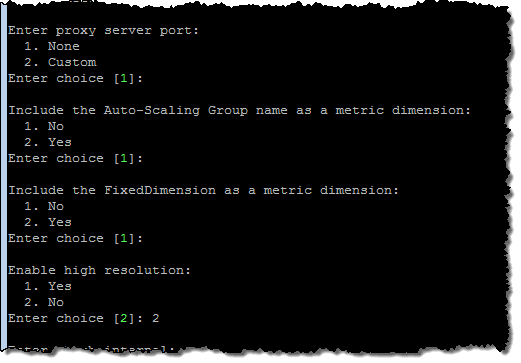521x363 pixels.
Task: Select option '2. Custom' under proxy port
Action: [x=60, y=62]
